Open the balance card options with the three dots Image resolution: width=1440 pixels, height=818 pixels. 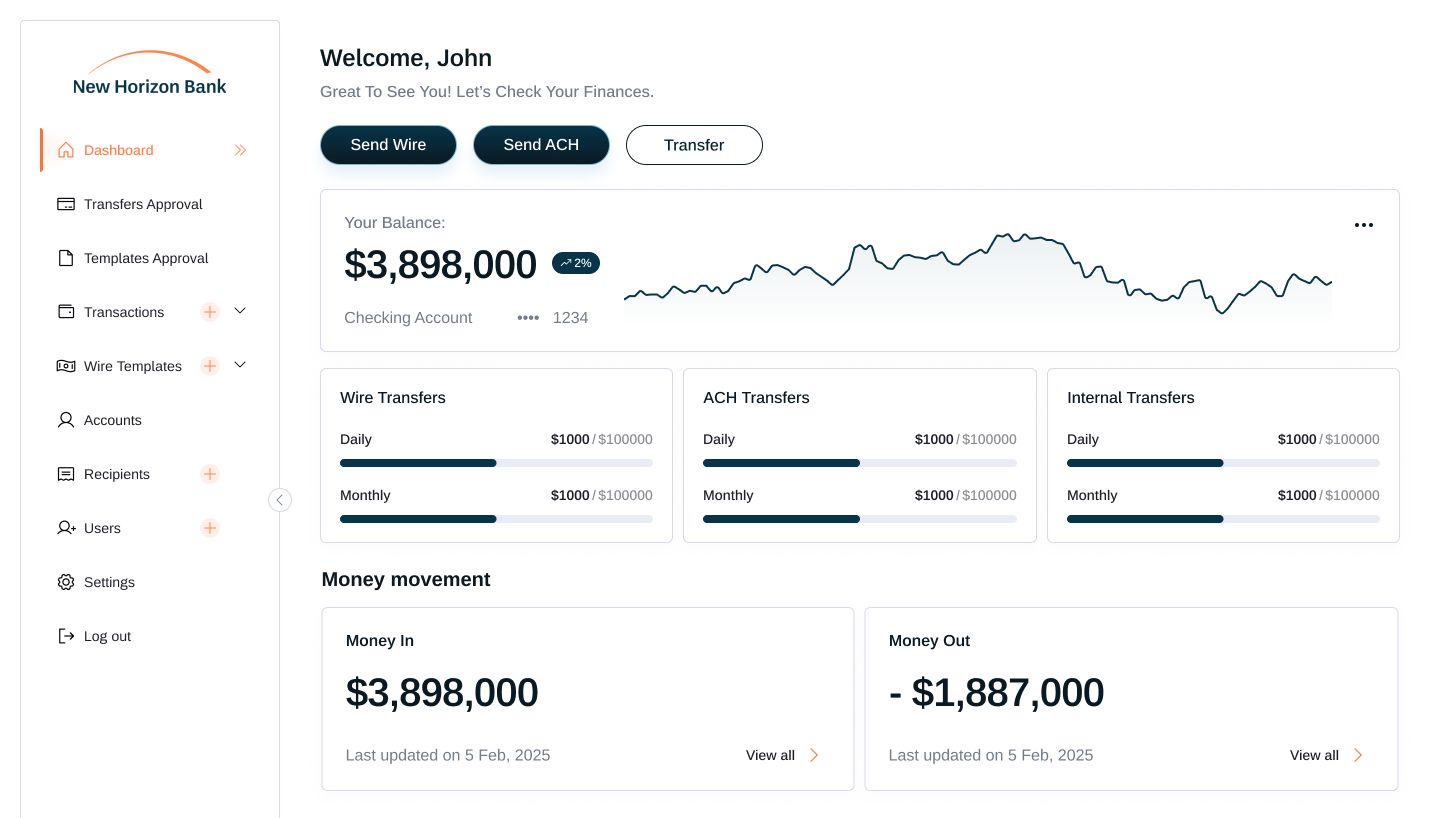pyautogui.click(x=1364, y=225)
